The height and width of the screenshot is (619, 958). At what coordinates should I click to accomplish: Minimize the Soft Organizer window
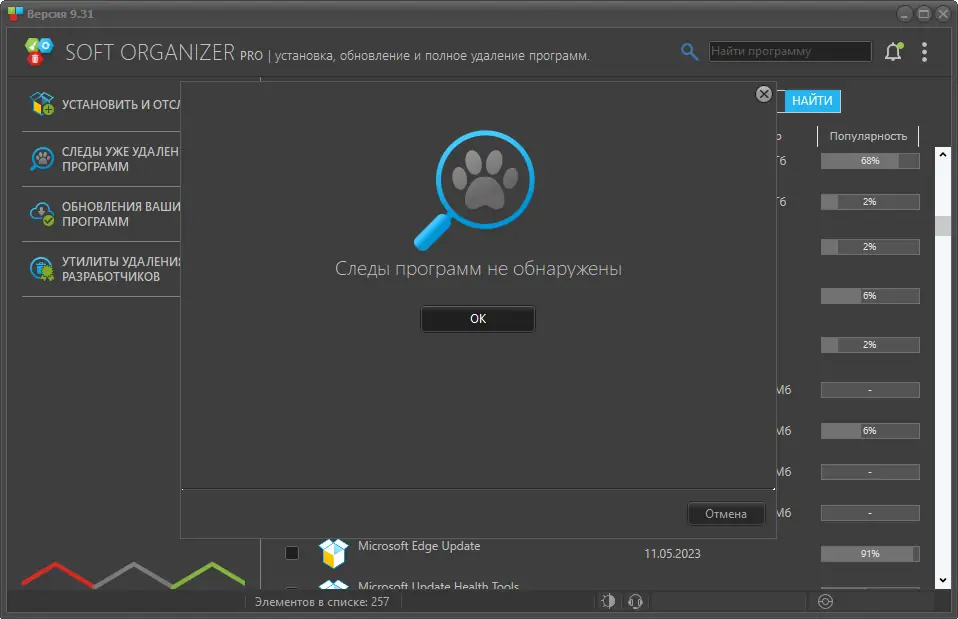[x=905, y=13]
